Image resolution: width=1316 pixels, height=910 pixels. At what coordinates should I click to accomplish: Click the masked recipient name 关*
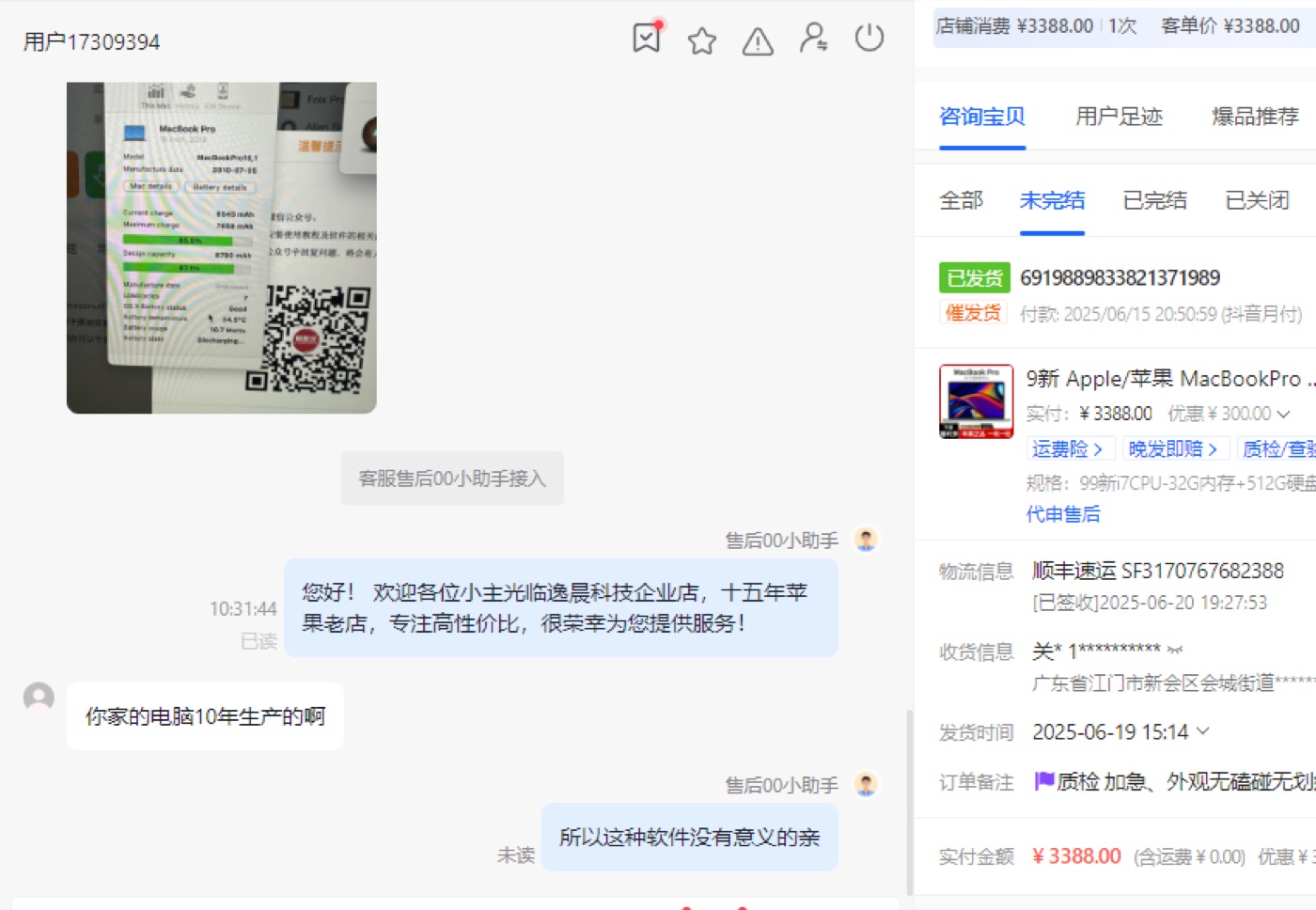(1047, 651)
